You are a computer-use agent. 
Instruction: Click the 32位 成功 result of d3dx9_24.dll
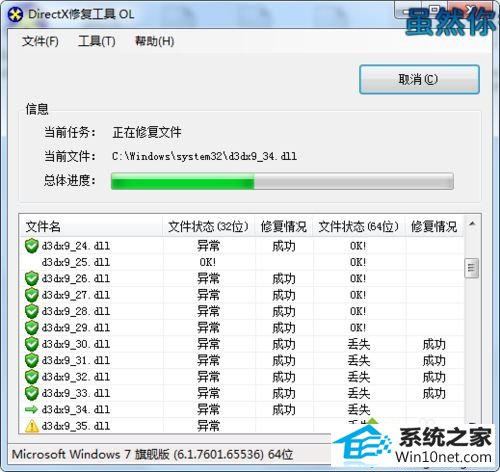(x=284, y=246)
